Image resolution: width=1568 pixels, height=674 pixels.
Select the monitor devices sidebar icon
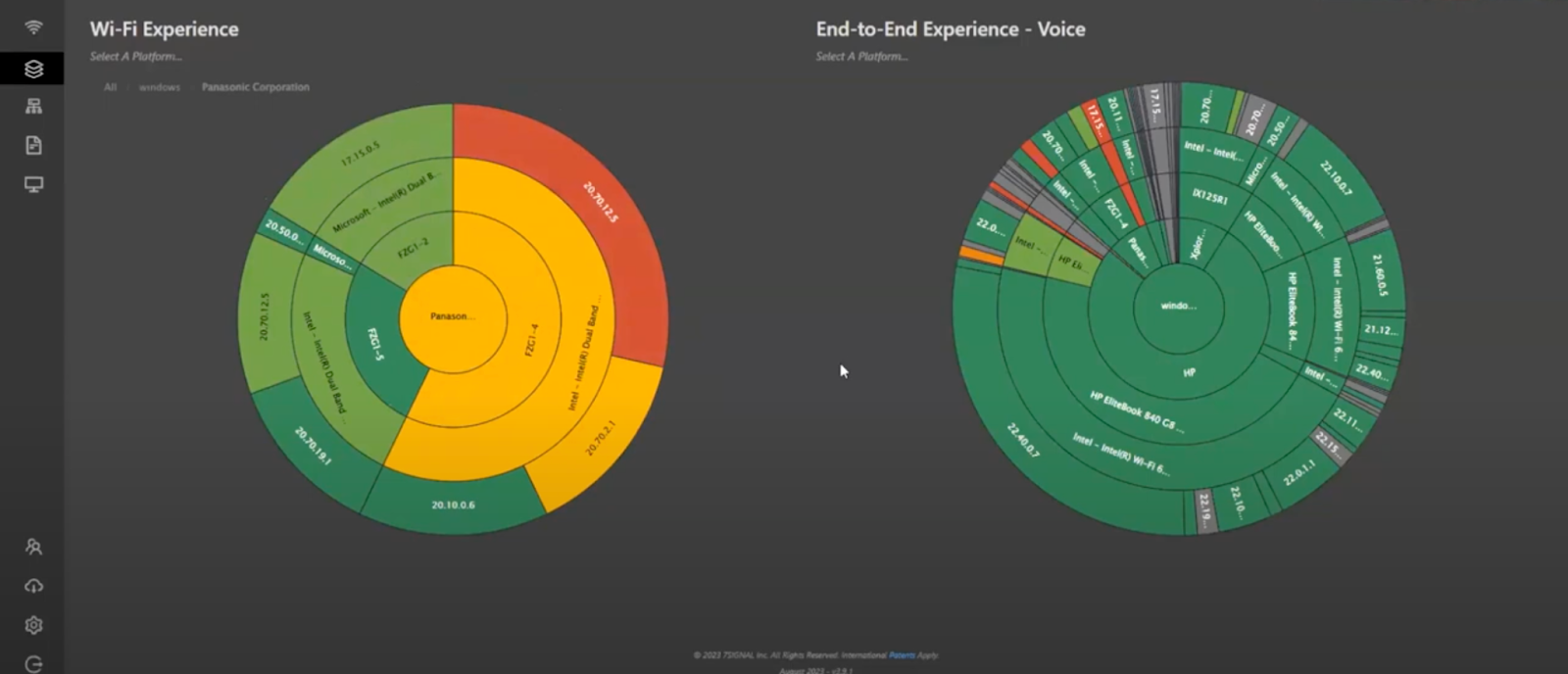(33, 185)
